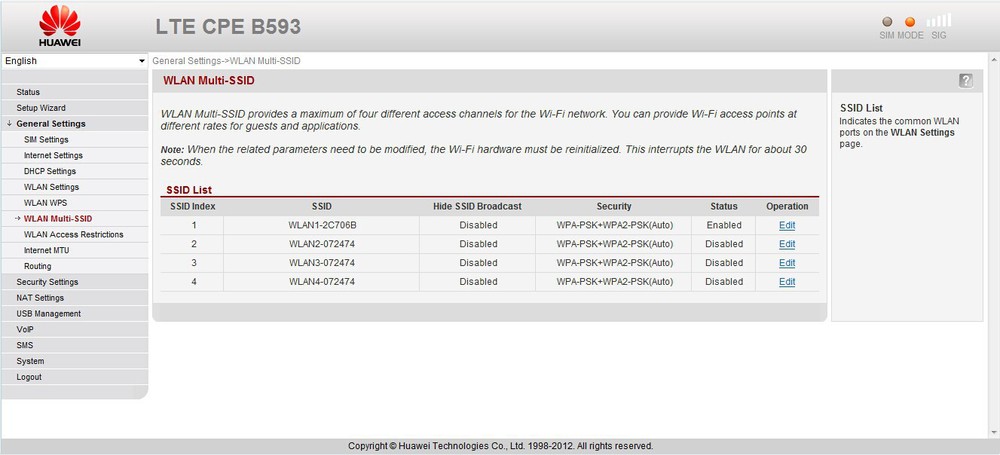The height and width of the screenshot is (455, 1000).
Task: Collapse the General Settings menu section
Action: pyautogui.click(x=50, y=124)
